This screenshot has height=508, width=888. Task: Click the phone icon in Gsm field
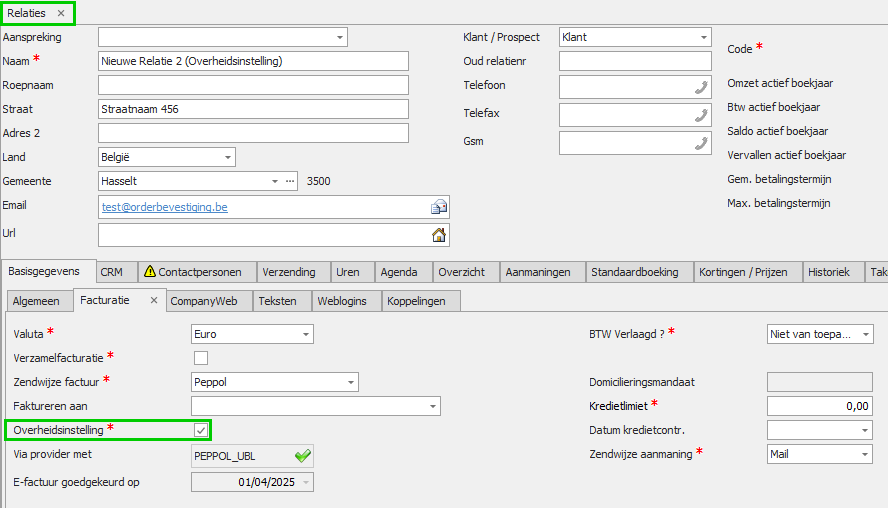pyautogui.click(x=700, y=143)
